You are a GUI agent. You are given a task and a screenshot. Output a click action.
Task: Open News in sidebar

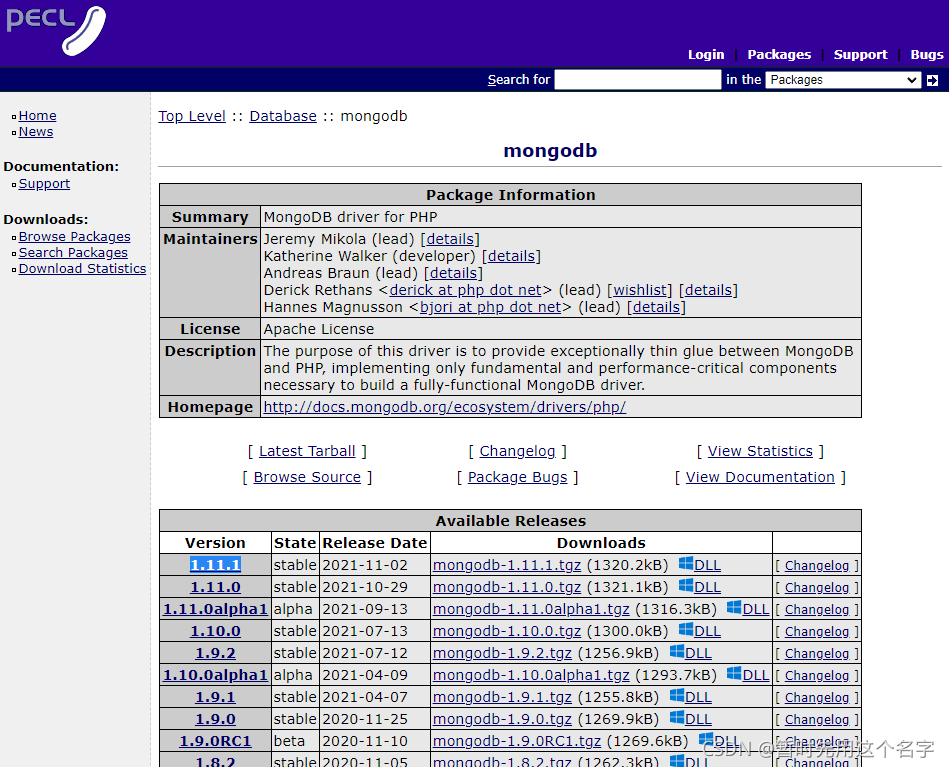36,132
